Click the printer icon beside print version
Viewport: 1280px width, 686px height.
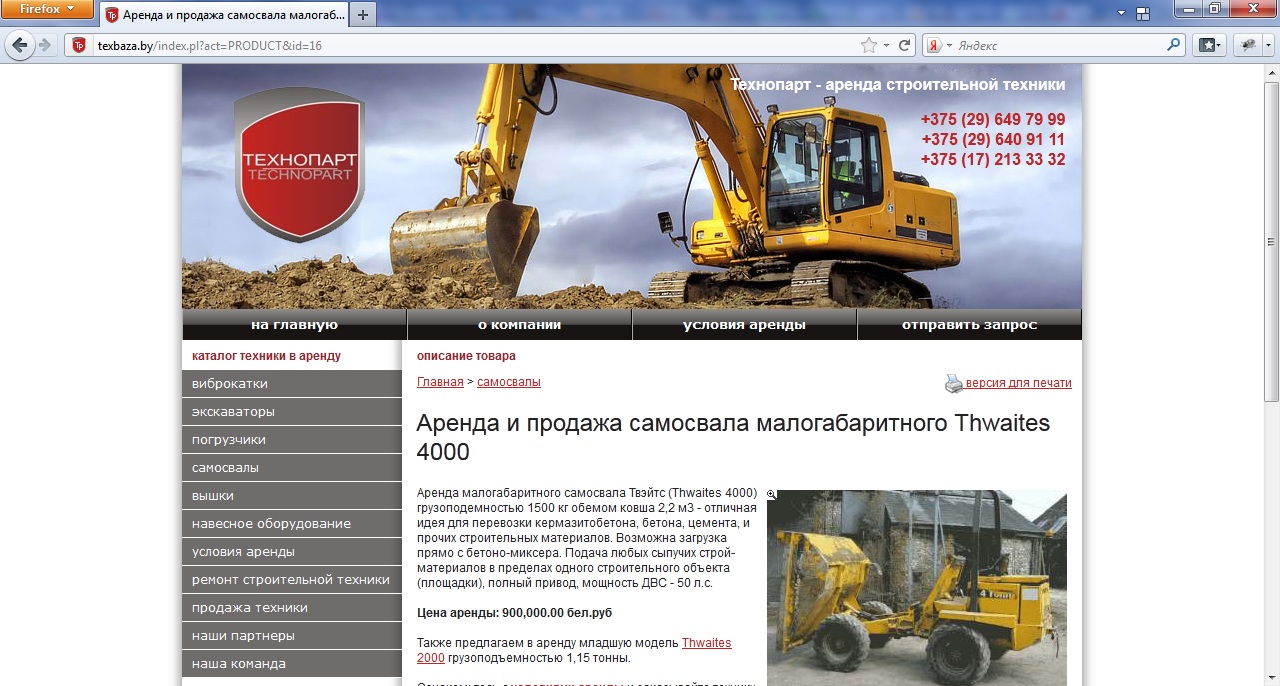tap(954, 383)
